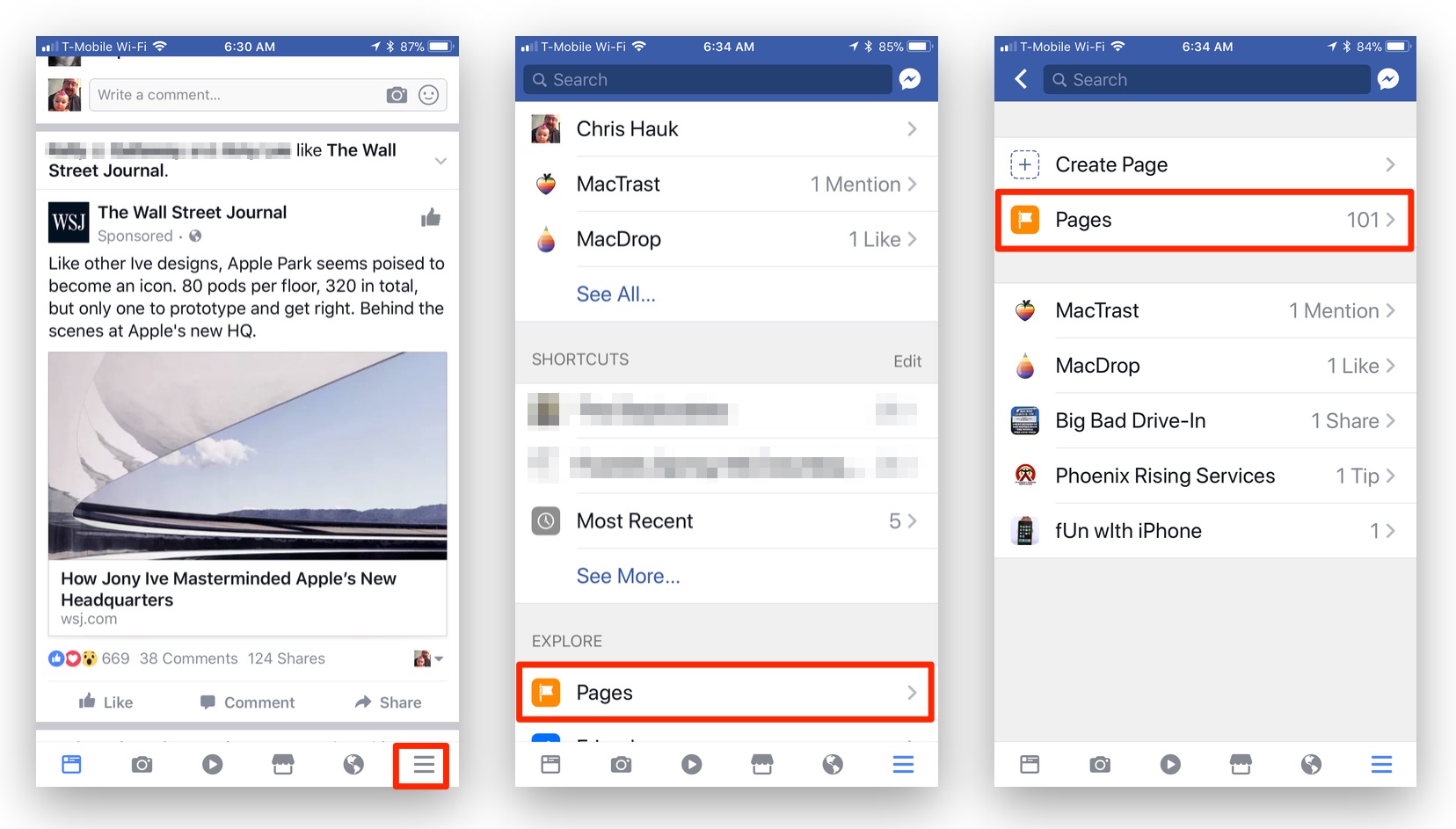Open the profile selector dropdown beside 124 Shares
Image resolution: width=1456 pixels, height=829 pixels.
(428, 658)
